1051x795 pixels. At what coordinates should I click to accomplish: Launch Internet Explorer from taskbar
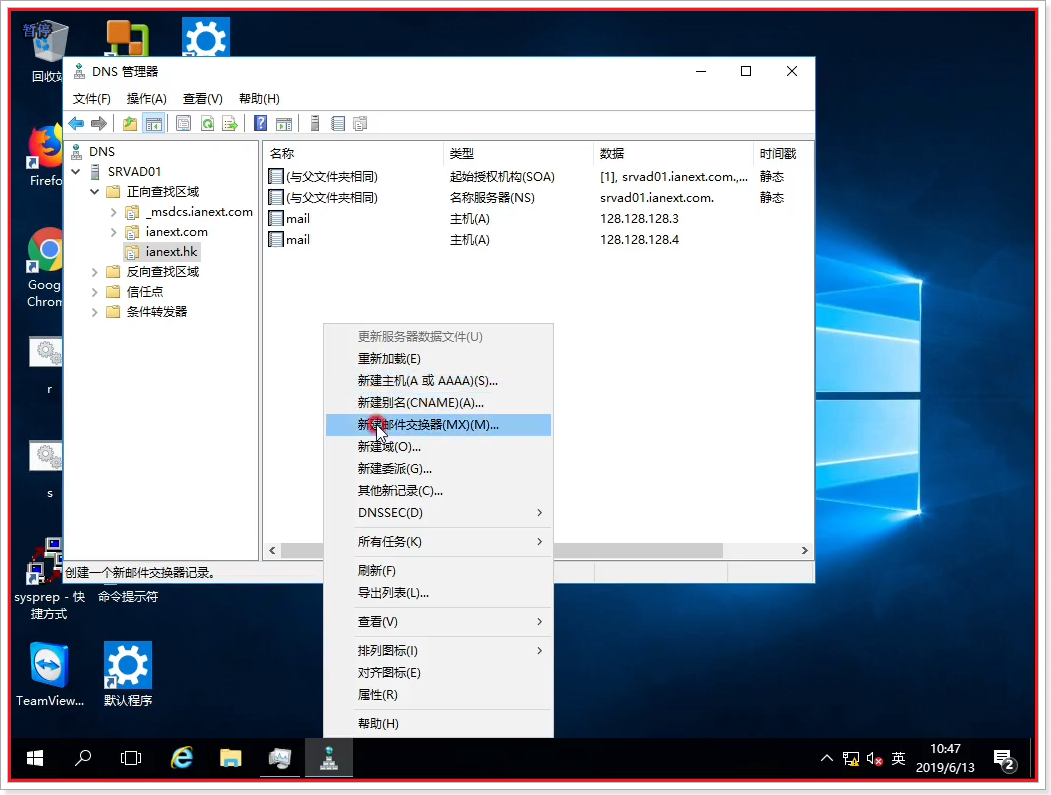(182, 758)
